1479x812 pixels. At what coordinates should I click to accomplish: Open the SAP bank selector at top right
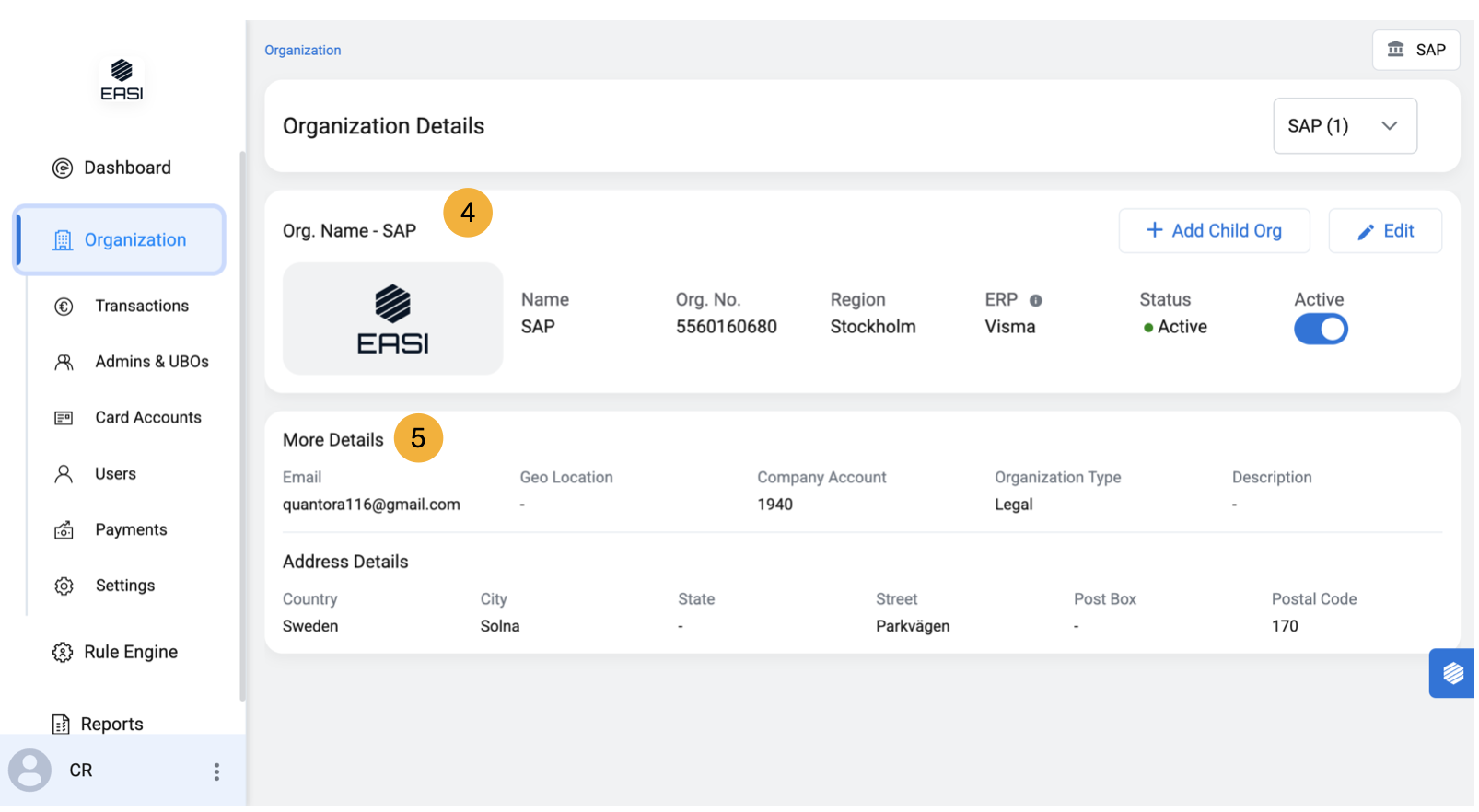click(x=1415, y=50)
